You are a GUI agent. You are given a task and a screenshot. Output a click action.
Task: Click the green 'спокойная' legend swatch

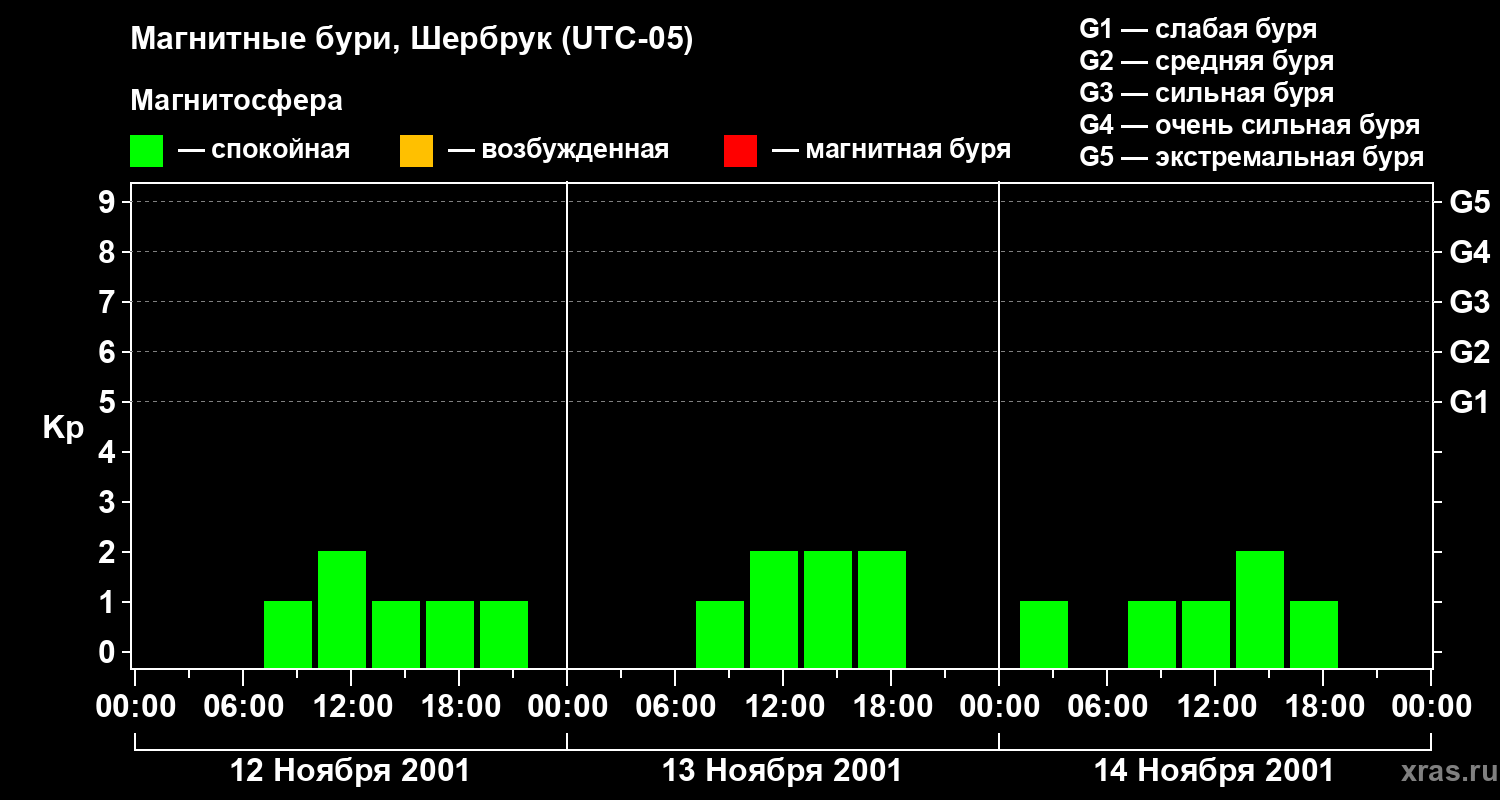click(146, 151)
